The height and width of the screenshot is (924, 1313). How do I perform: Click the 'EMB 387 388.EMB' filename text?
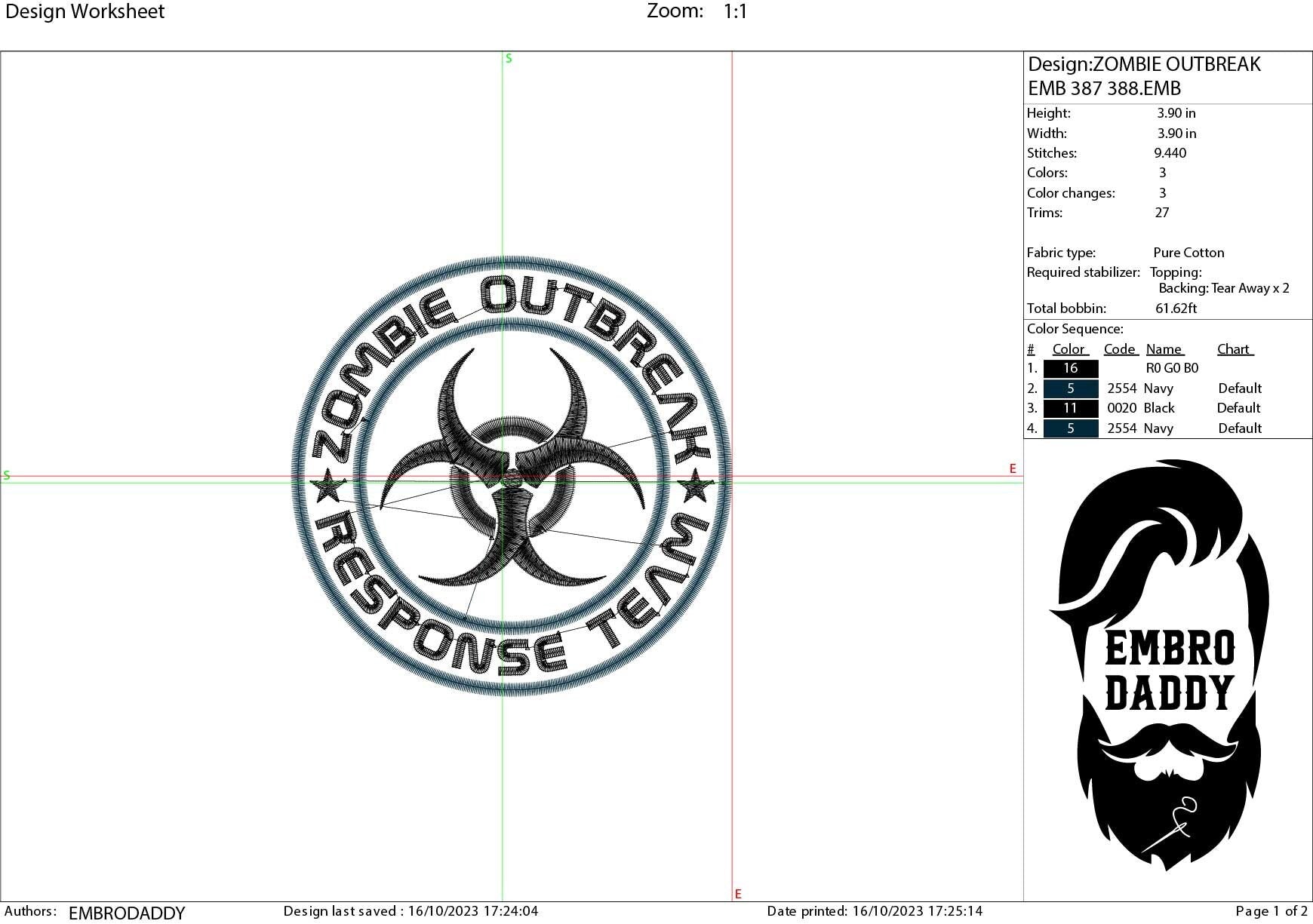(1104, 88)
